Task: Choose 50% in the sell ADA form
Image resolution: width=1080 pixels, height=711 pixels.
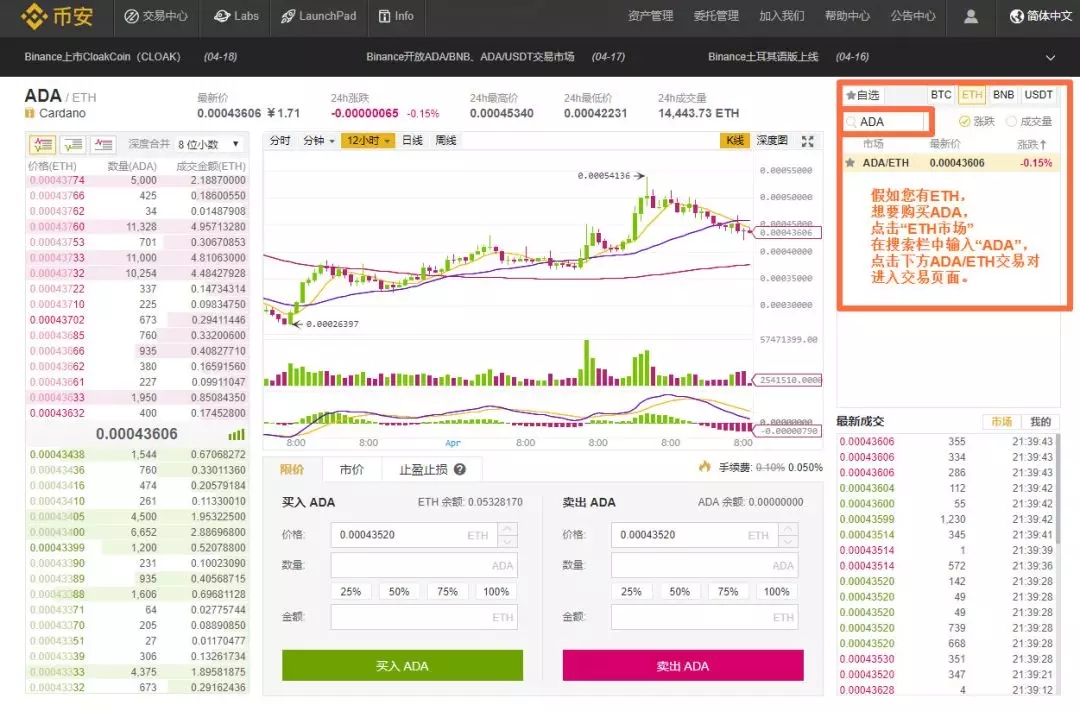Action: pos(679,592)
